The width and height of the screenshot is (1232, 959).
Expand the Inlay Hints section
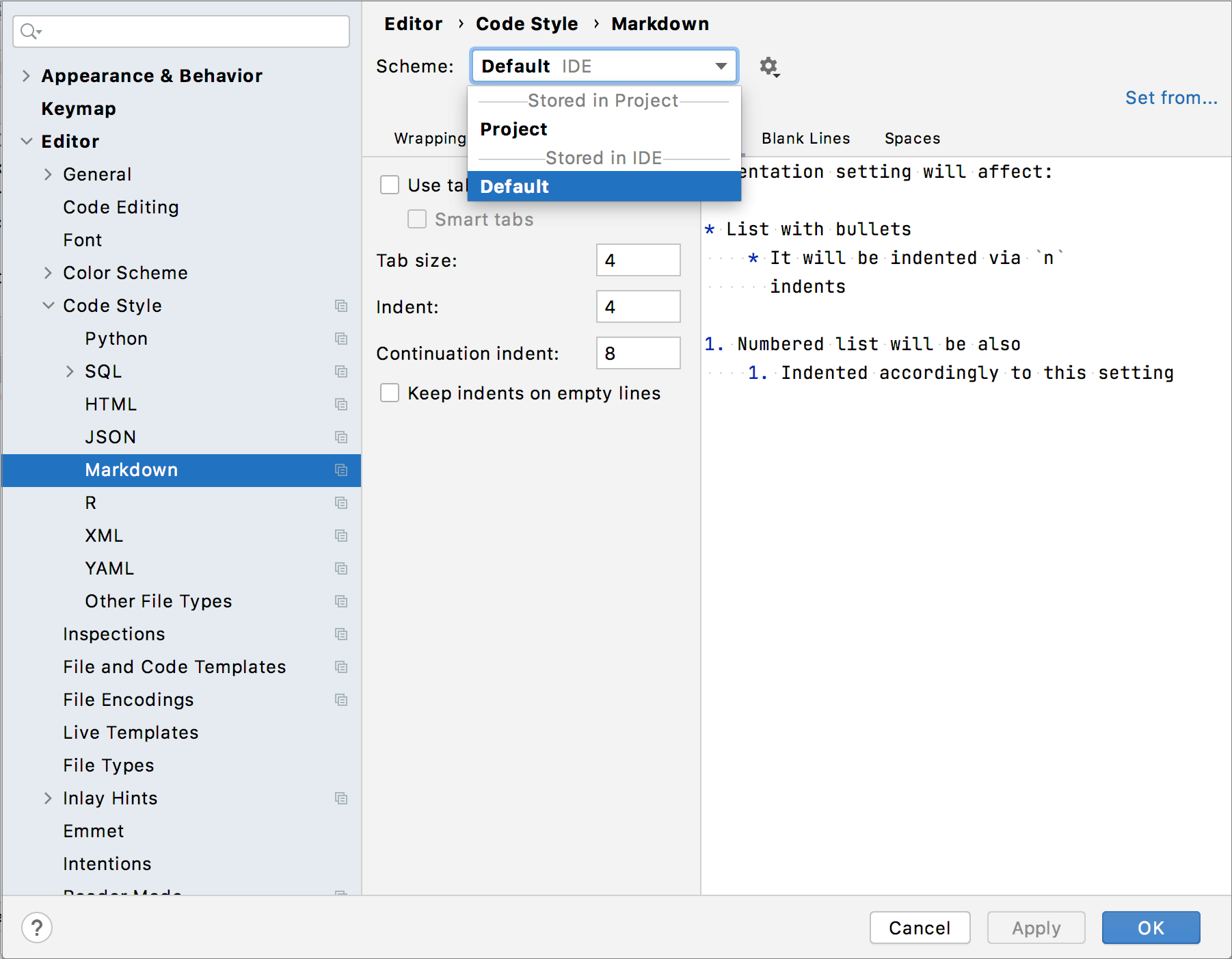click(49, 798)
